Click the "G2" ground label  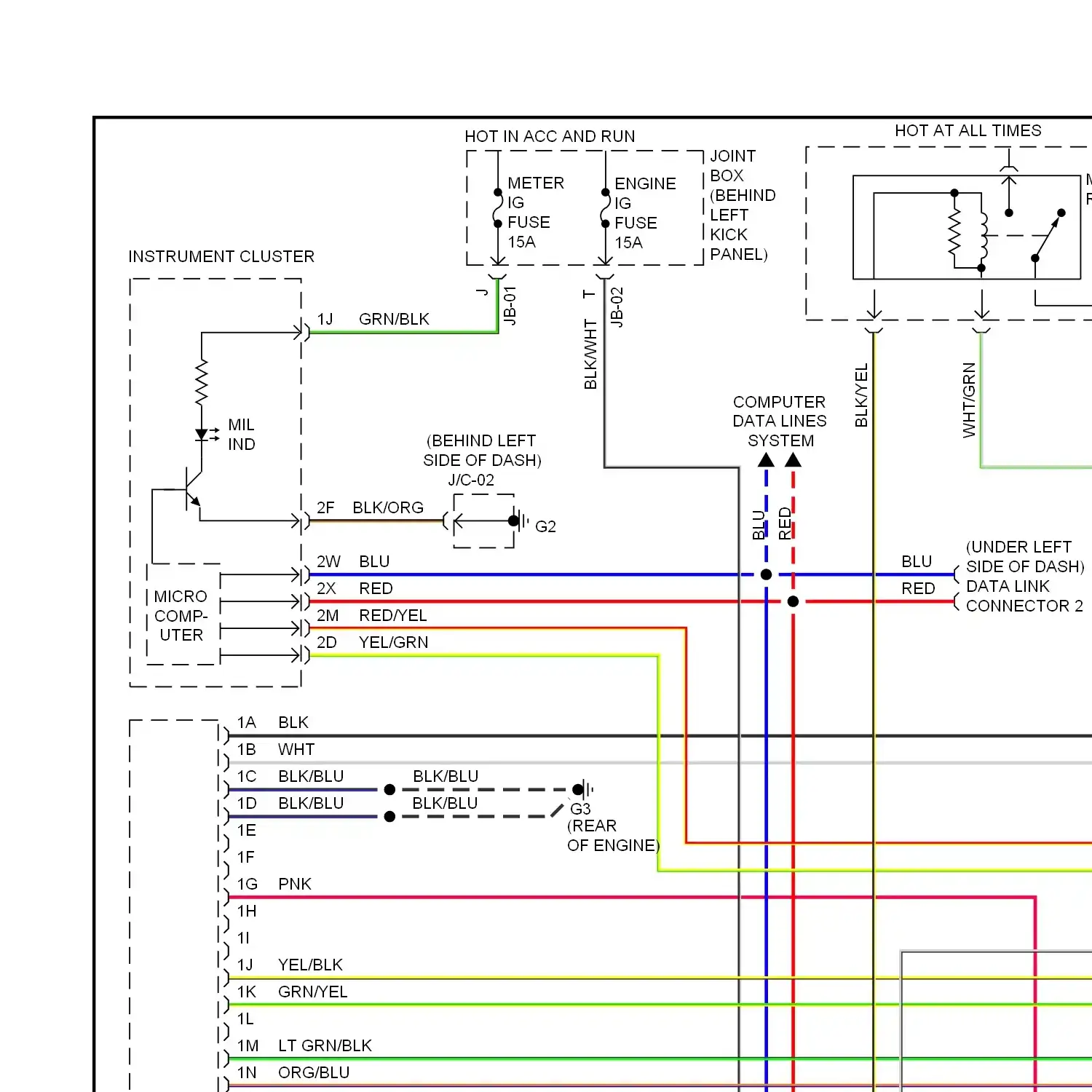(545, 526)
